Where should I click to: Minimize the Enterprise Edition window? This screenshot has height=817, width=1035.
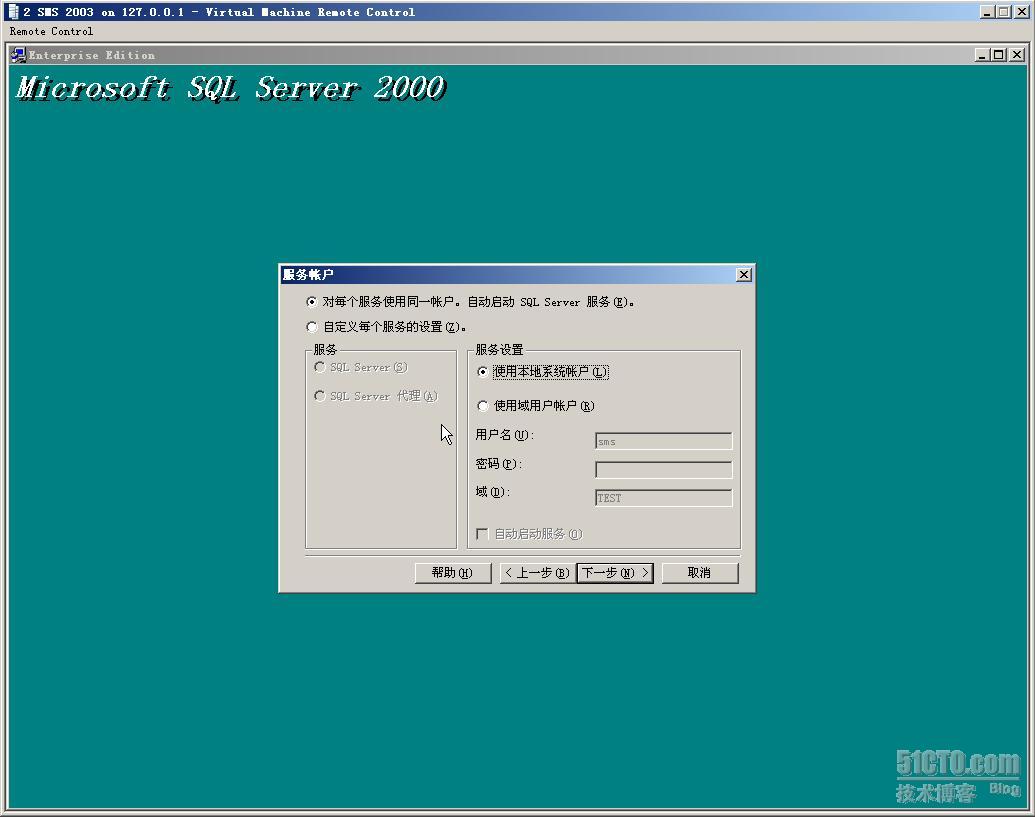[x=982, y=55]
